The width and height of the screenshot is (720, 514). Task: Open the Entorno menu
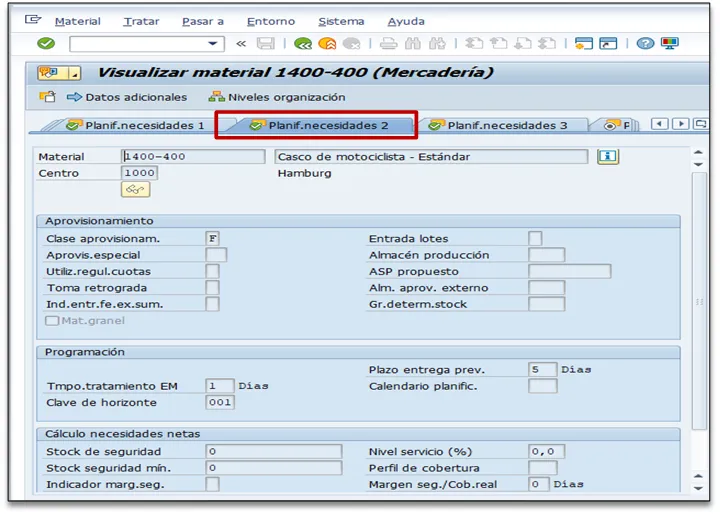point(271,21)
